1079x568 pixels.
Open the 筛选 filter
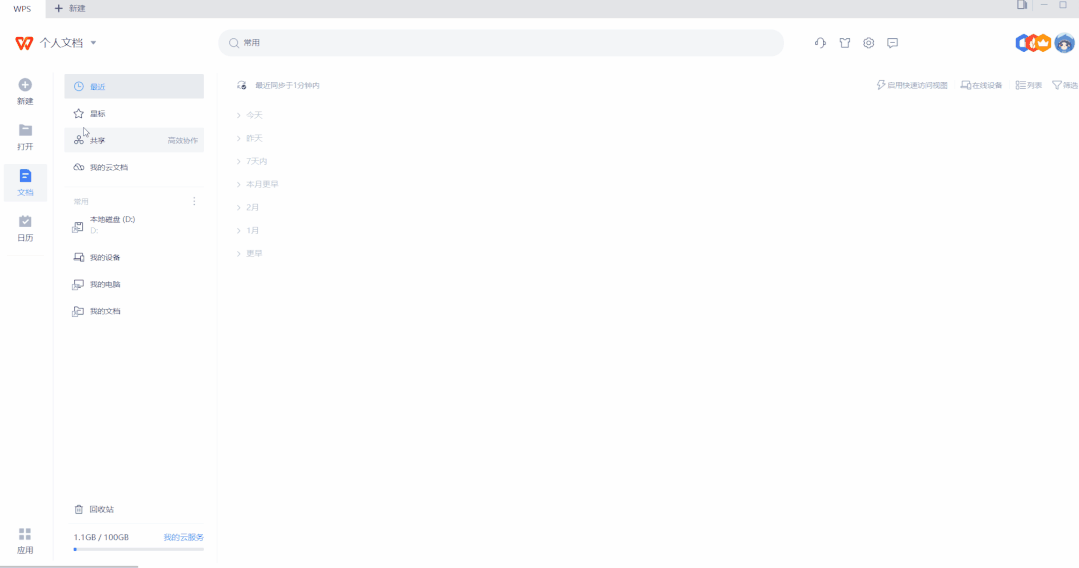pyautogui.click(x=1065, y=85)
